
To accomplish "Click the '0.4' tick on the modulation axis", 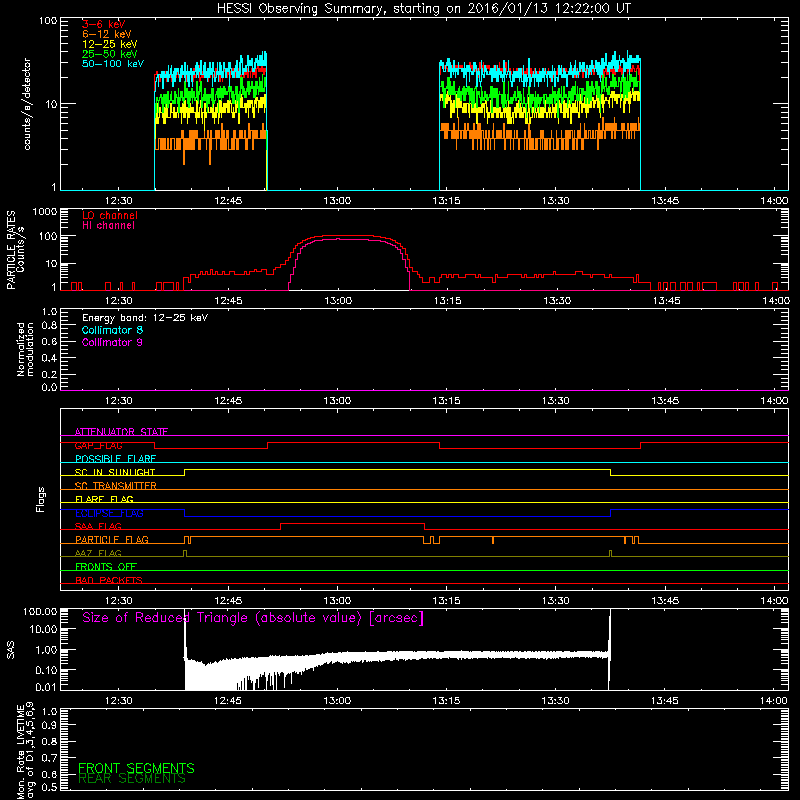I will 49,358.
